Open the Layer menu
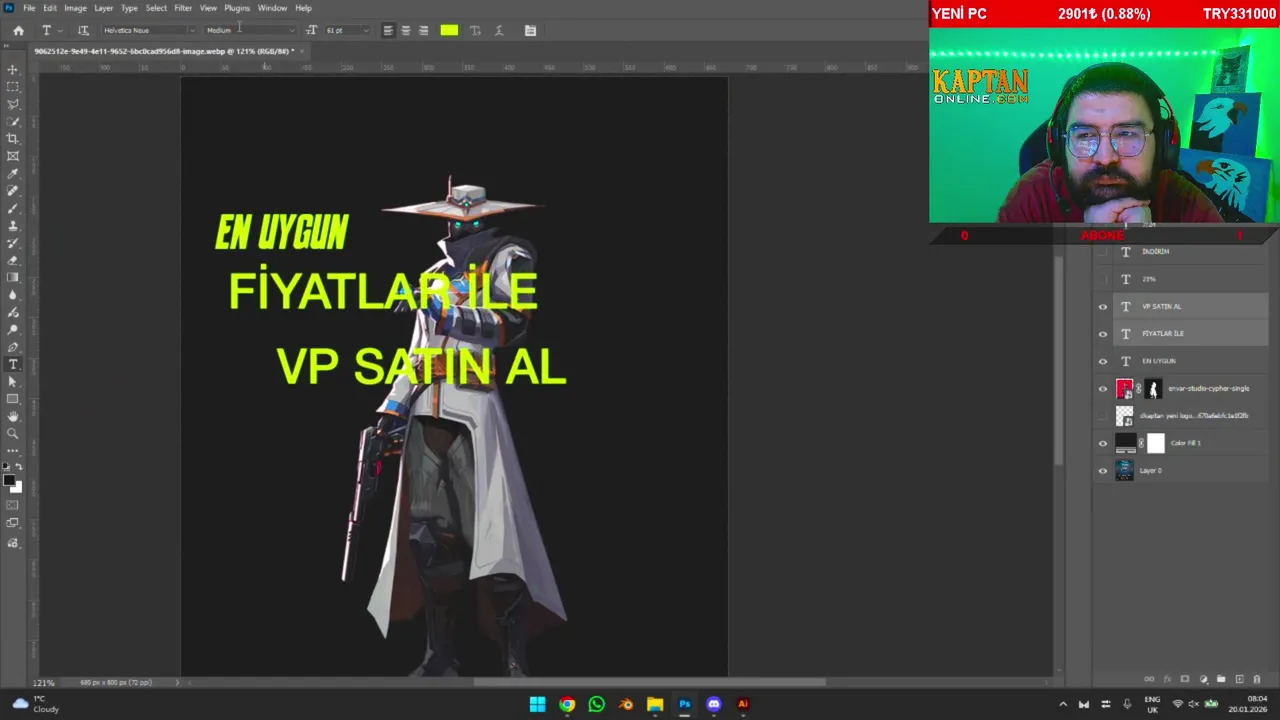The width and height of the screenshot is (1280, 720). point(103,8)
